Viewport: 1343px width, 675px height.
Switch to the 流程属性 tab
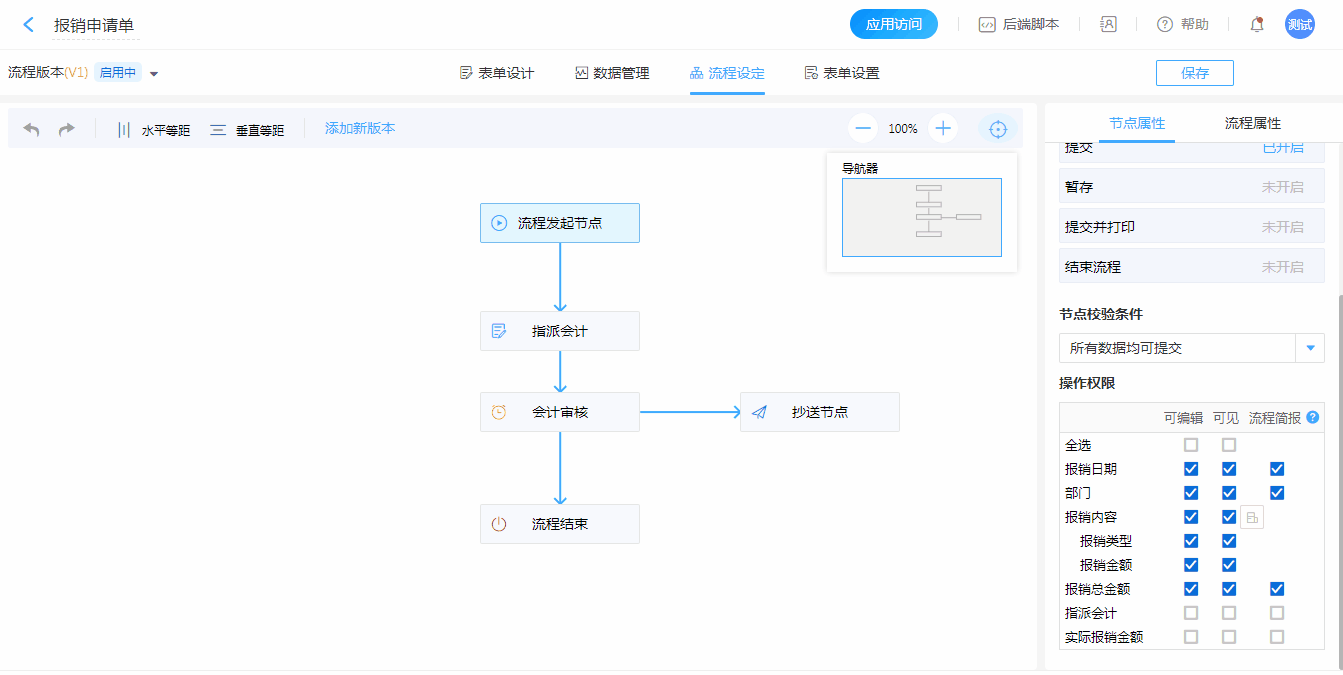point(1252,124)
